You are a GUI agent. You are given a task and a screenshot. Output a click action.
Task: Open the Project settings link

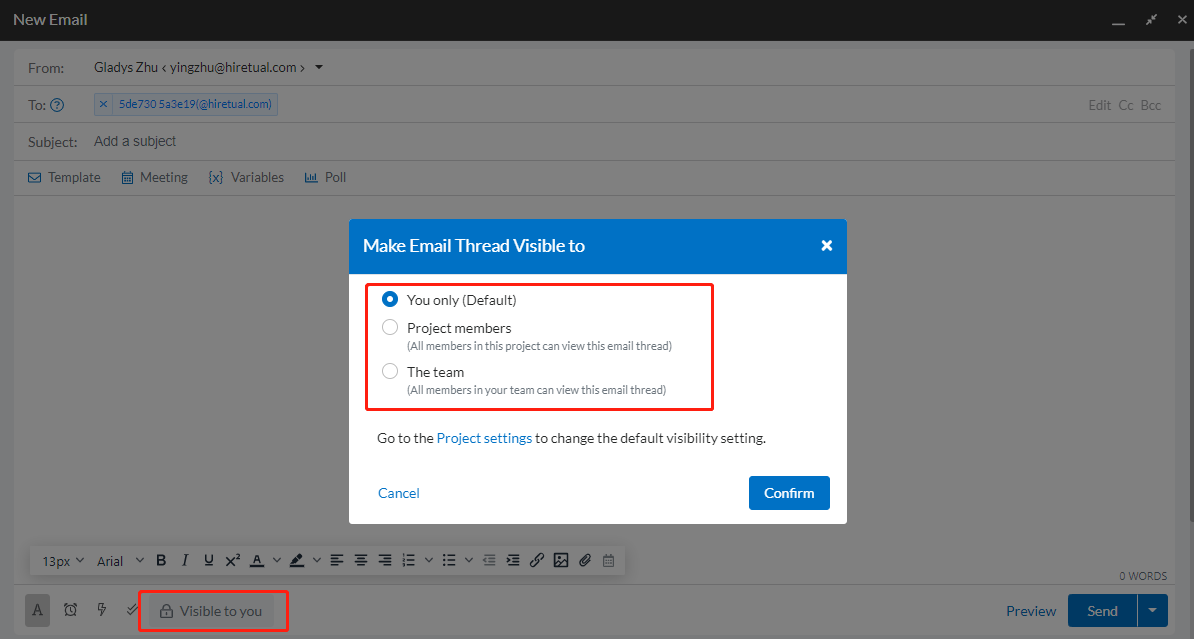click(x=484, y=438)
